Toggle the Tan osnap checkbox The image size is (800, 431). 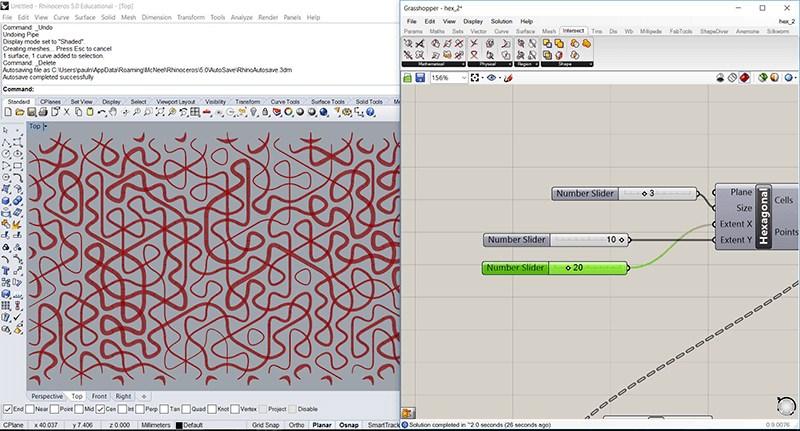164,409
